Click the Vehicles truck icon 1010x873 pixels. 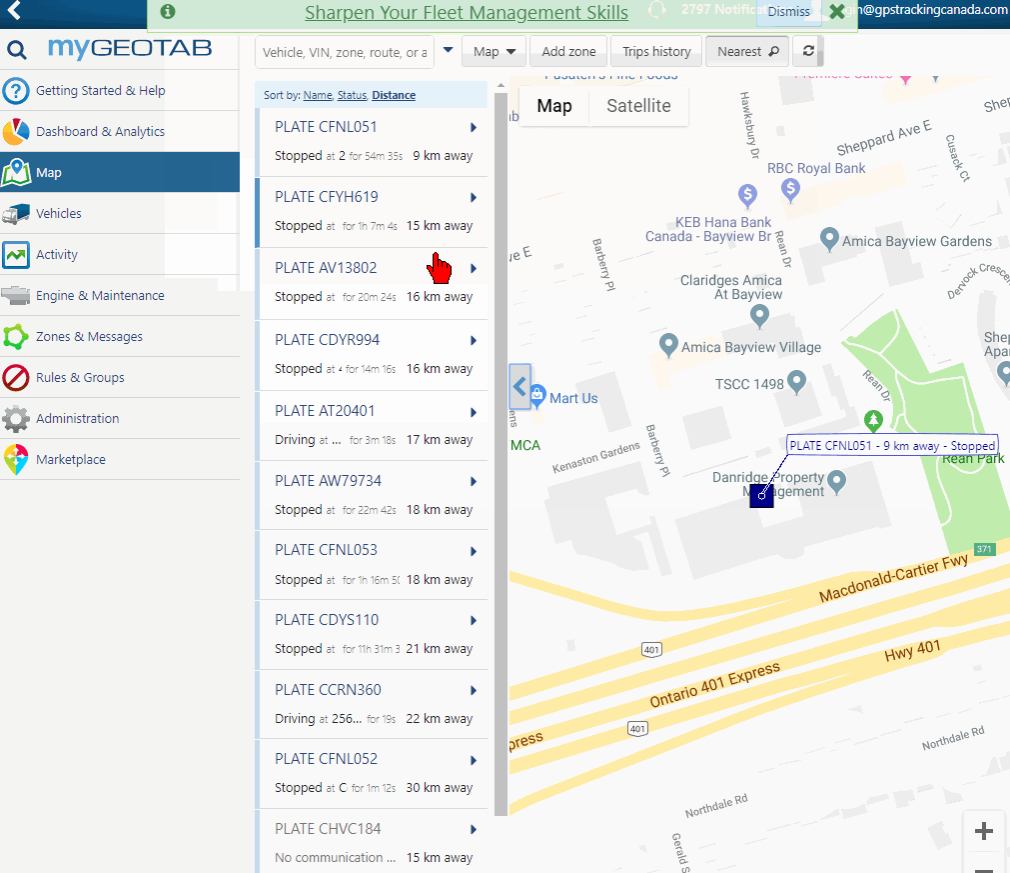coord(15,213)
